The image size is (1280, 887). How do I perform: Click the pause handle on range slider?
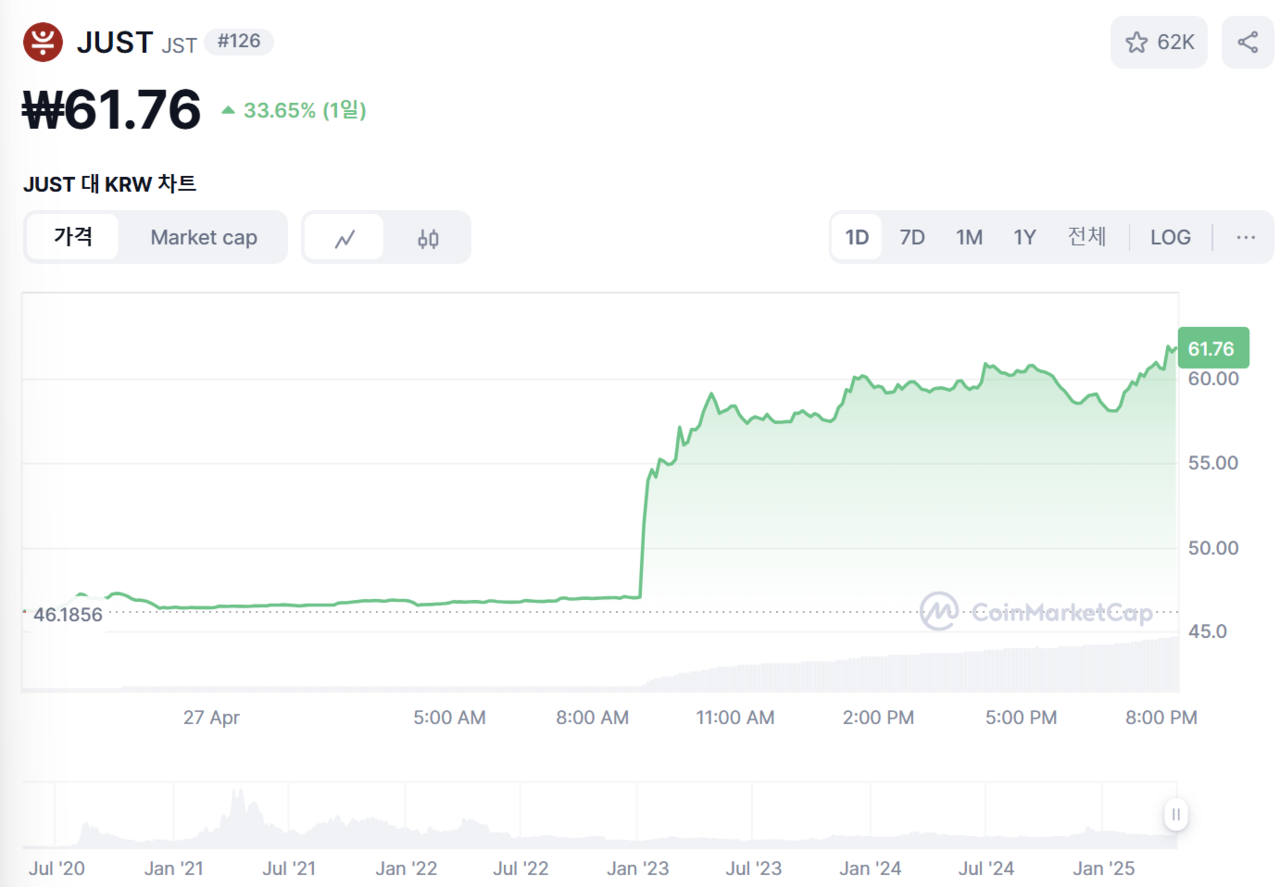[x=1176, y=814]
